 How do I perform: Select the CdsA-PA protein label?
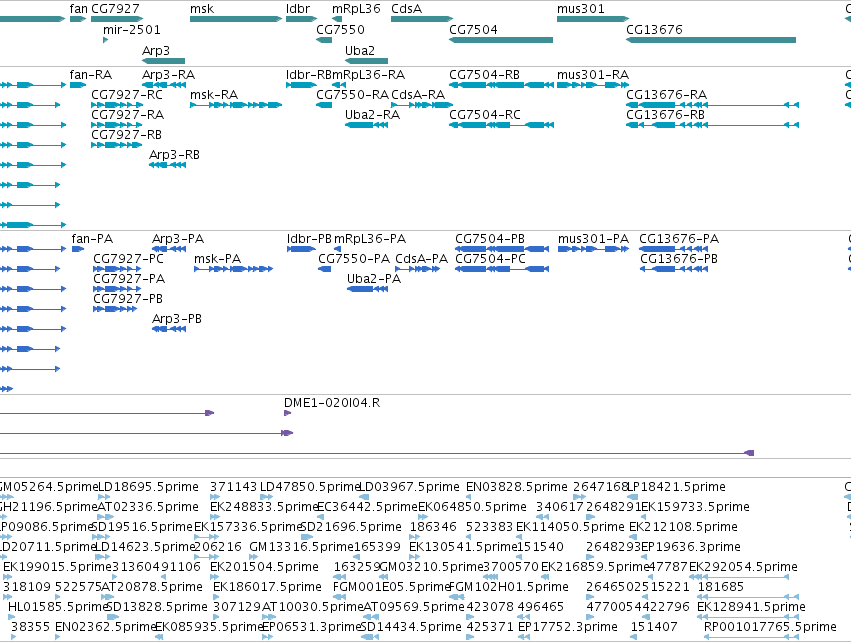pyautogui.click(x=422, y=259)
